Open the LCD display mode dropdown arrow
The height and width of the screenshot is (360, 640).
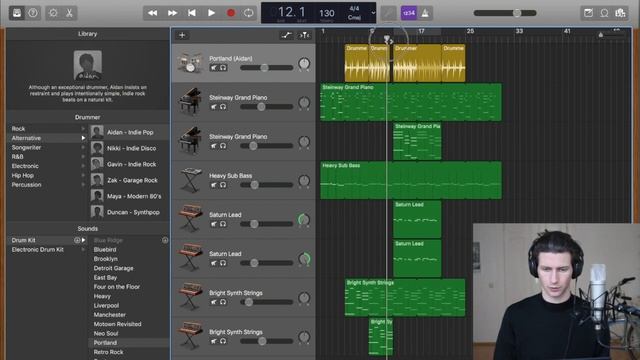coord(373,13)
